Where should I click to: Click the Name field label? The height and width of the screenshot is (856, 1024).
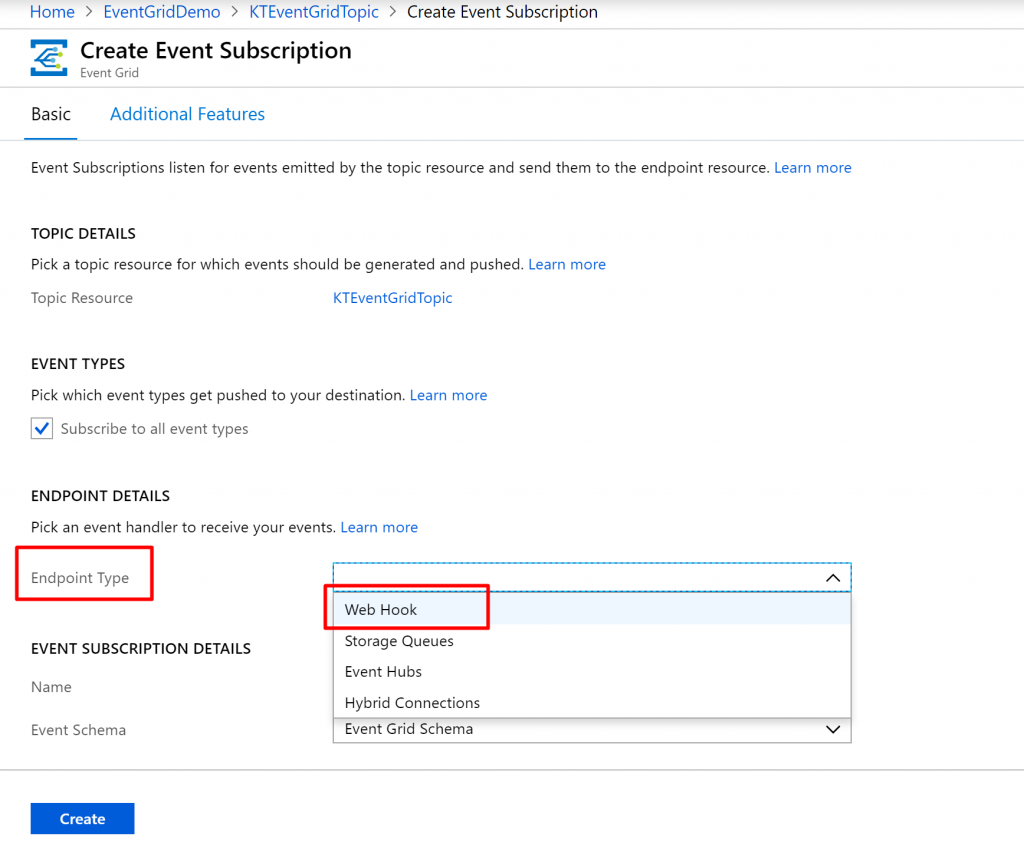(51, 687)
